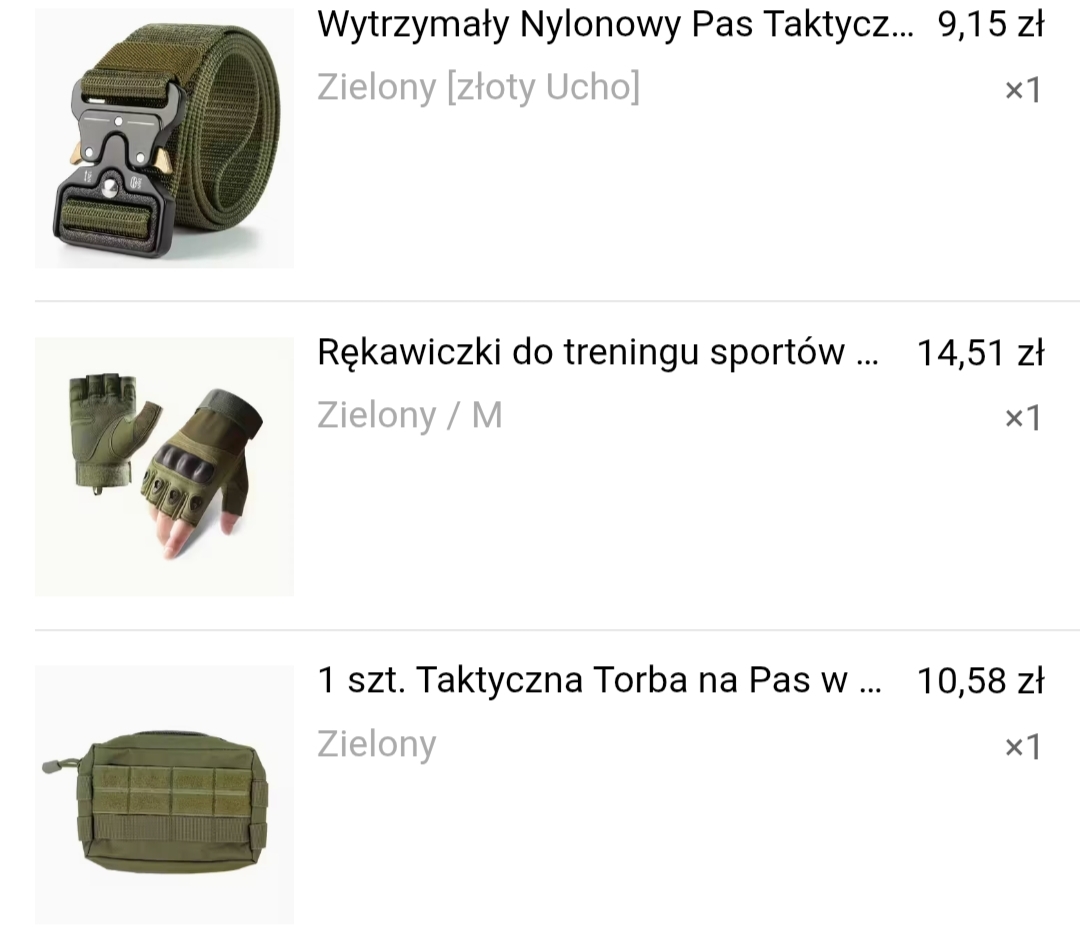Open the green tactical belt product image
This screenshot has width=1080, height=945.
coord(164,138)
